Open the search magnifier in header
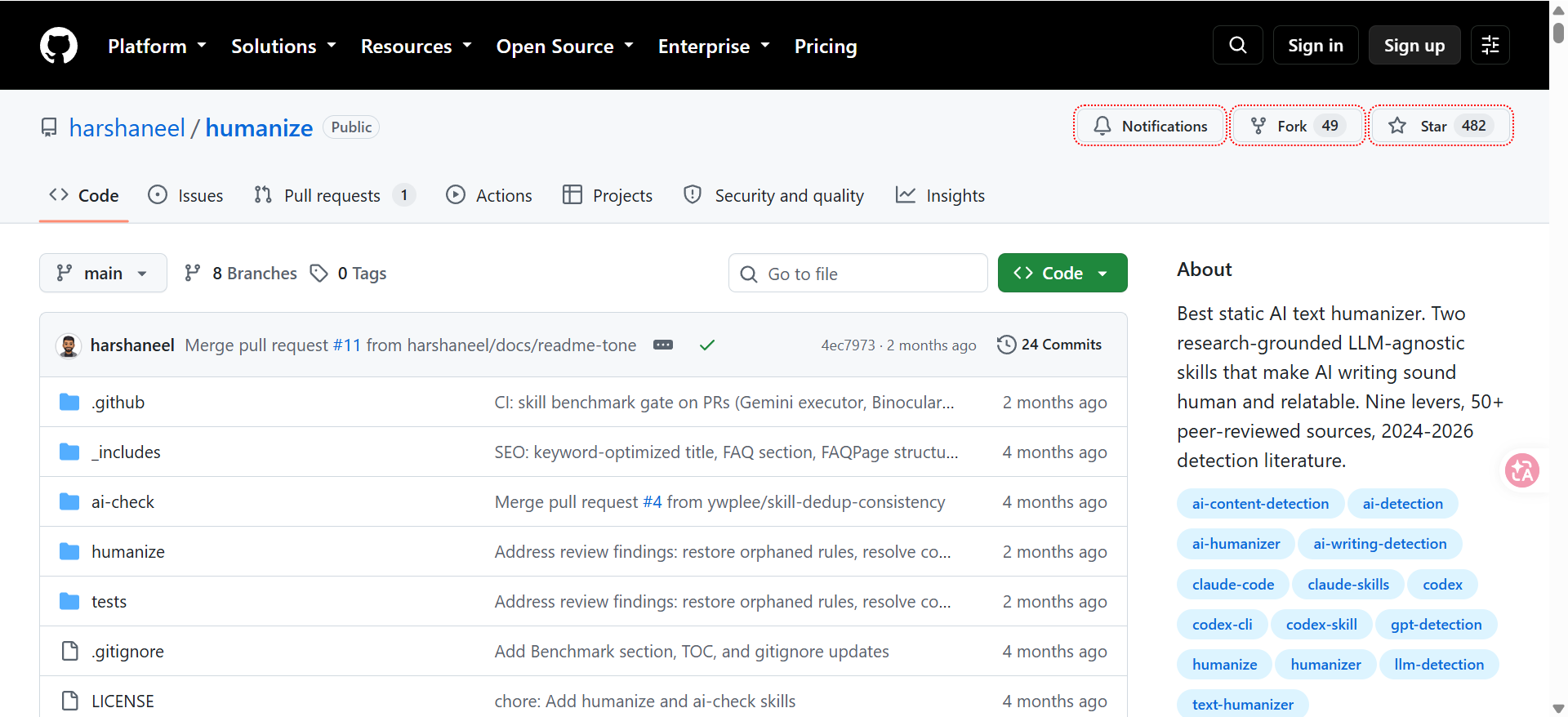 click(1238, 45)
